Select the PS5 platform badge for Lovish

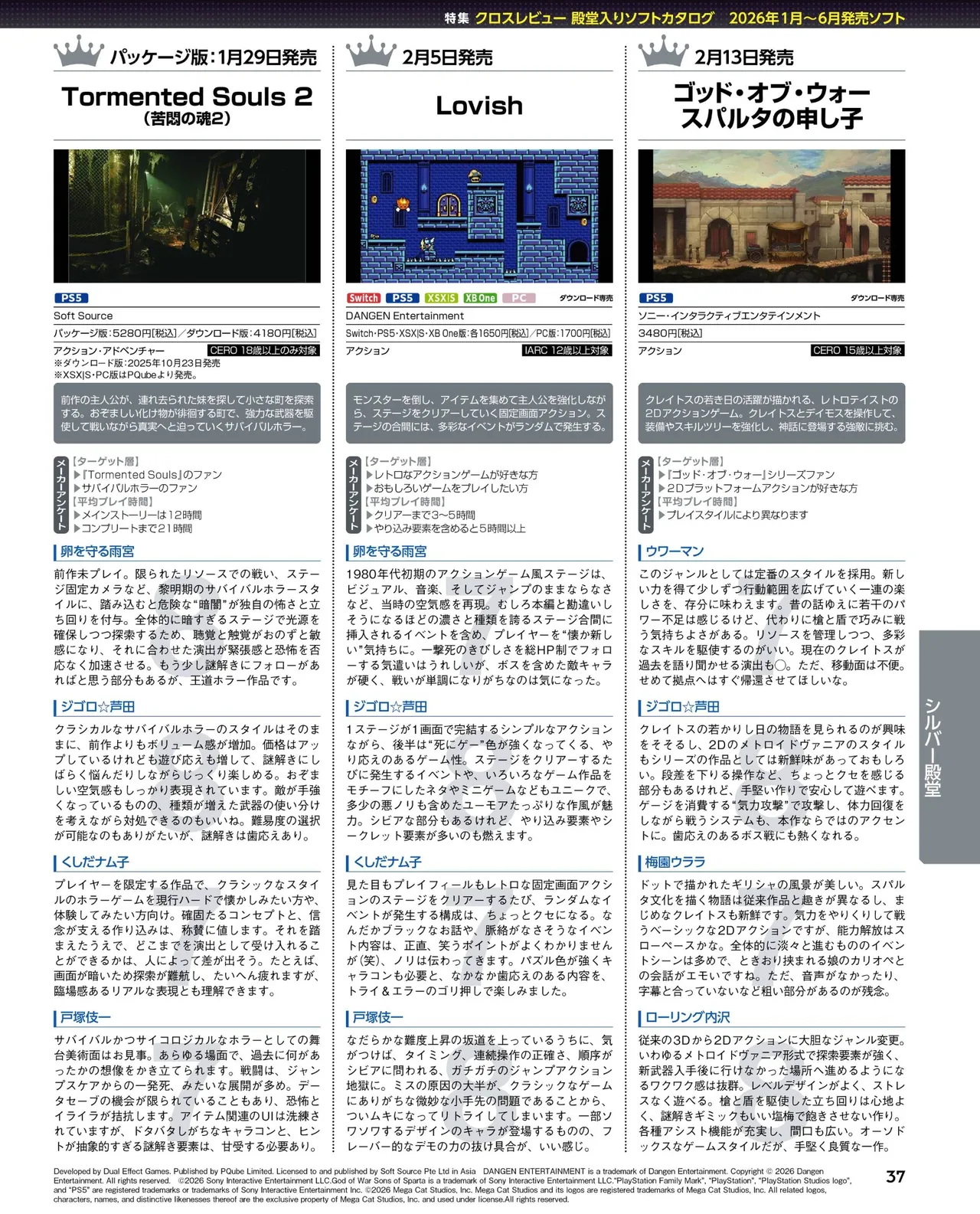(x=402, y=298)
